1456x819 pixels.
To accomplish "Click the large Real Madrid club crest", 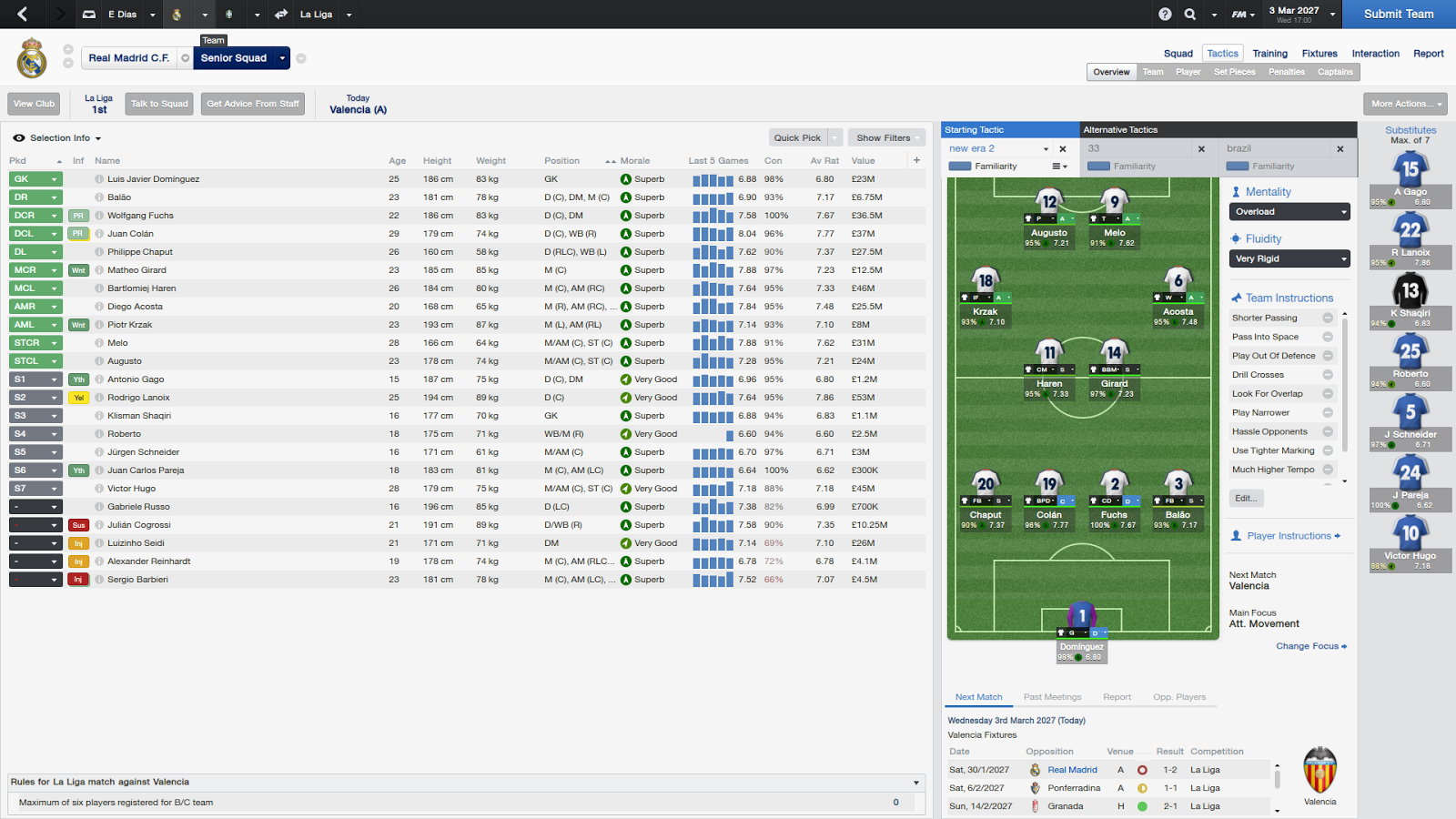I will click(x=32, y=58).
